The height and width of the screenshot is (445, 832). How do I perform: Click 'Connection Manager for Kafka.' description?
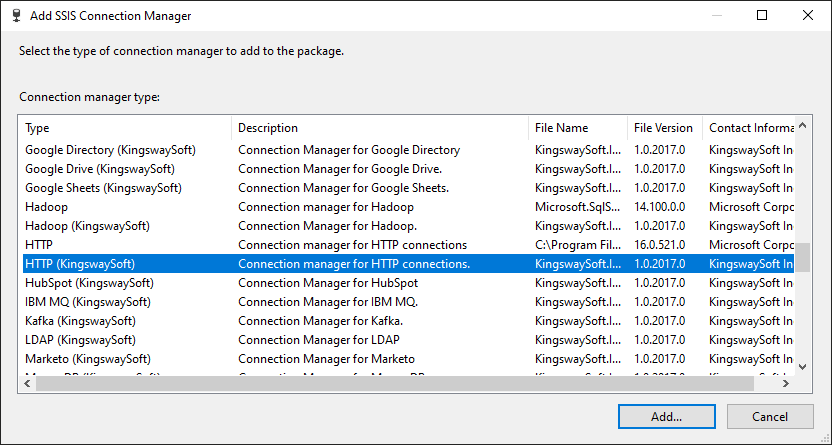point(320,321)
